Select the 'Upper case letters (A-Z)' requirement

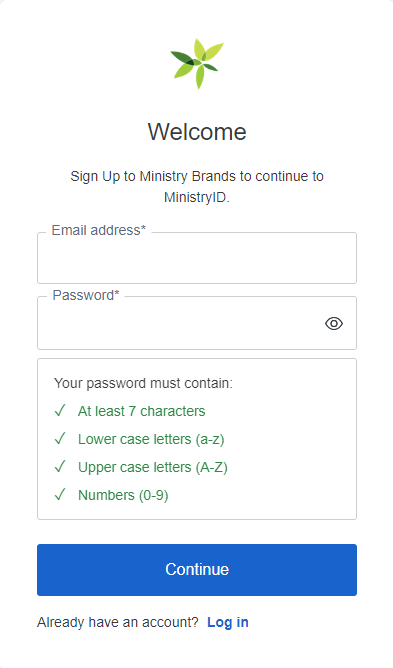pos(153,467)
